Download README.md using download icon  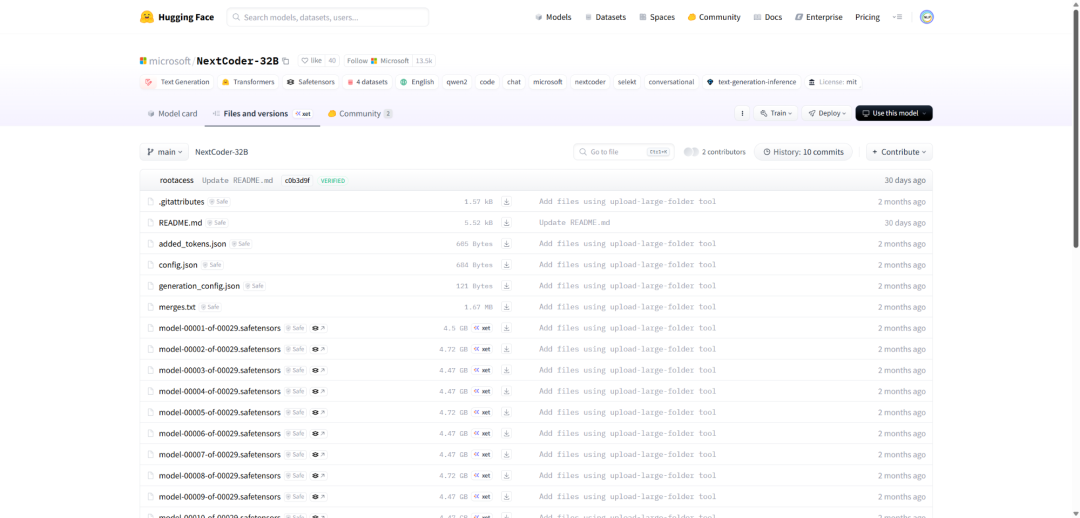(506, 222)
